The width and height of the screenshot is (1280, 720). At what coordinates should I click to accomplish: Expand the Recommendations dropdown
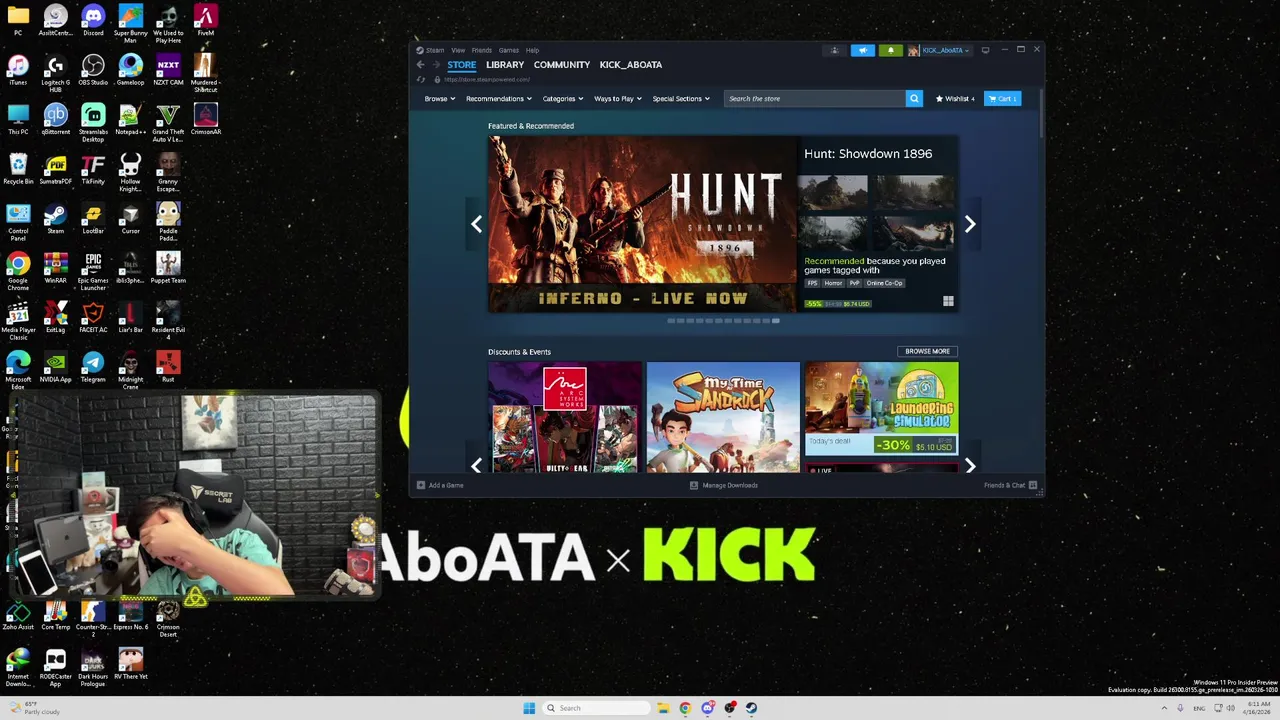pyautogui.click(x=499, y=99)
